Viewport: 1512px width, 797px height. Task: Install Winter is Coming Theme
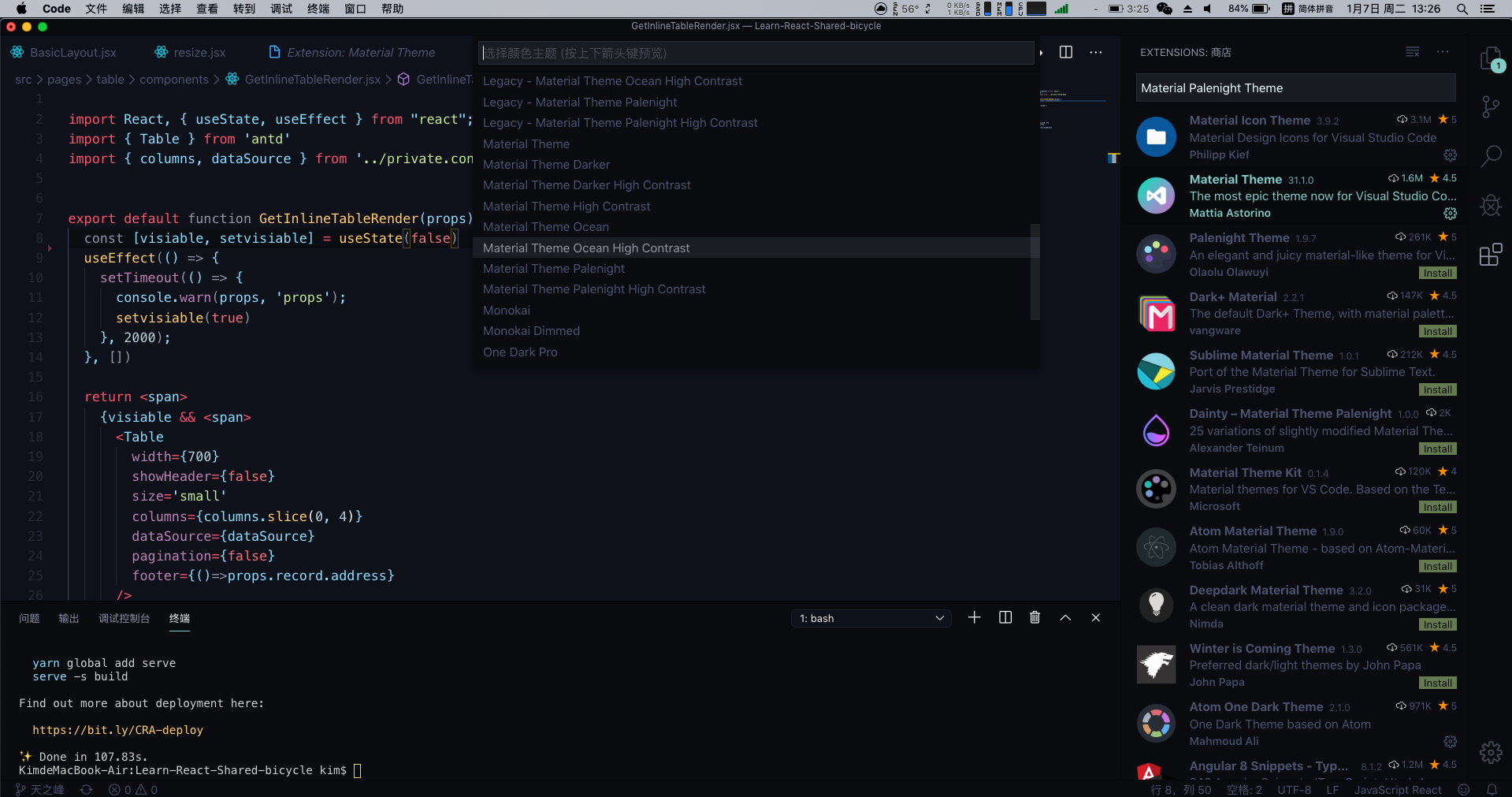point(1438,683)
